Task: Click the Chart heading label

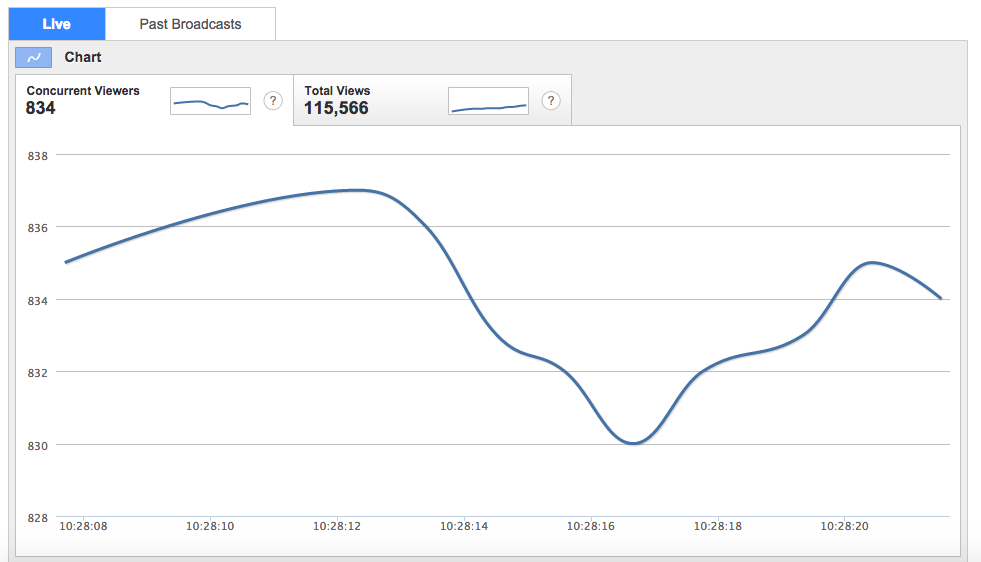Action: tap(83, 57)
